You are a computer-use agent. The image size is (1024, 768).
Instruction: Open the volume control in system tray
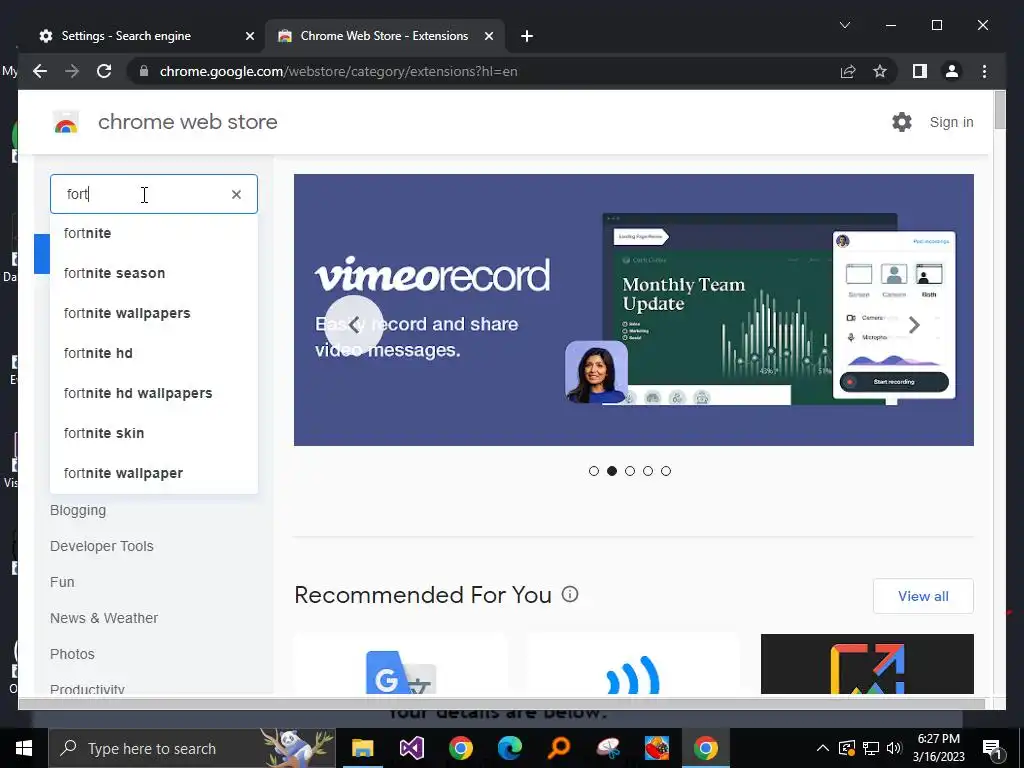point(895,748)
